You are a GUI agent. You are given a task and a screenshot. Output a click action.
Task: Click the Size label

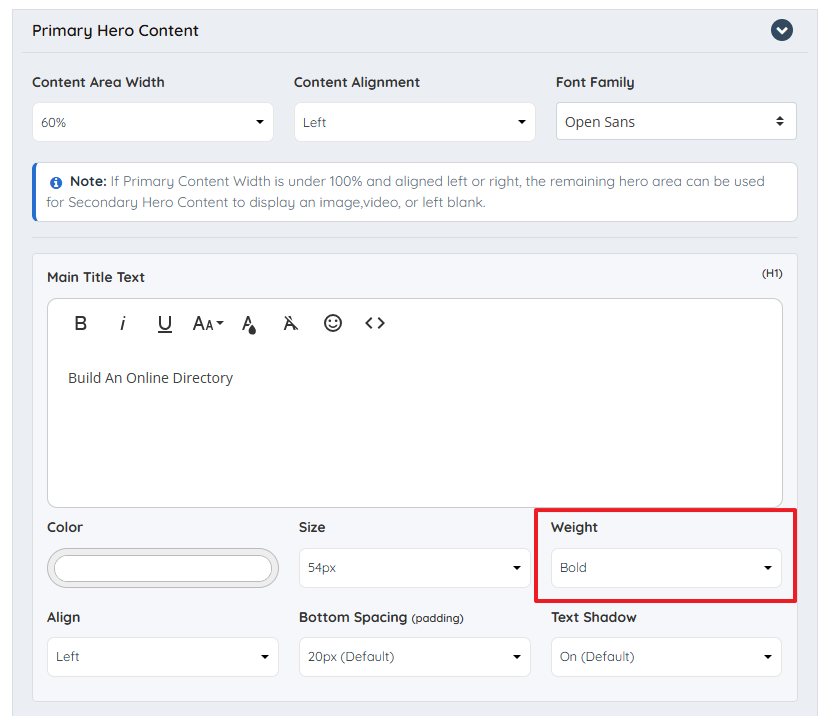(x=312, y=527)
